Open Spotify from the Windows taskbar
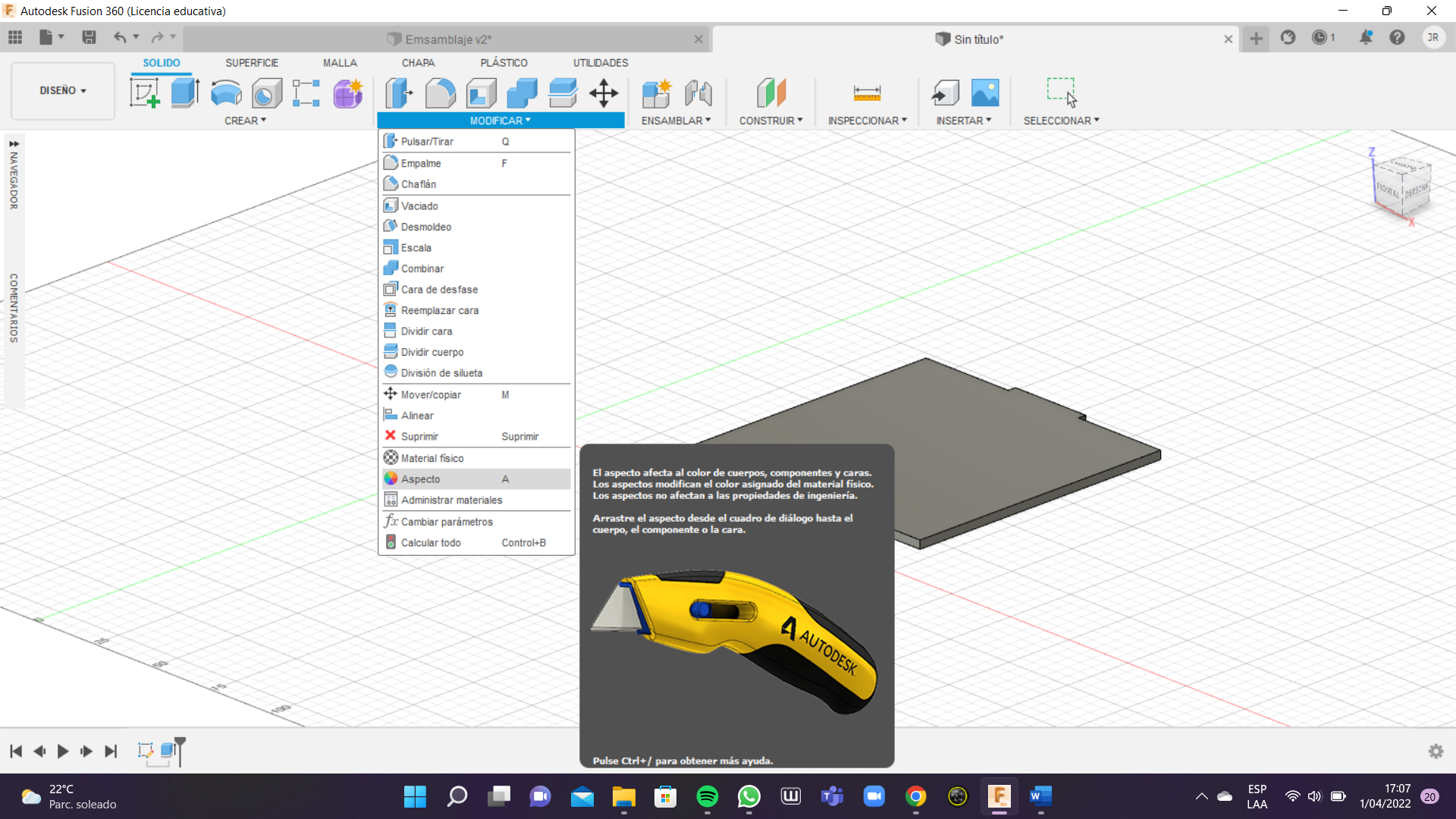Viewport: 1456px width, 819px height. (x=707, y=796)
